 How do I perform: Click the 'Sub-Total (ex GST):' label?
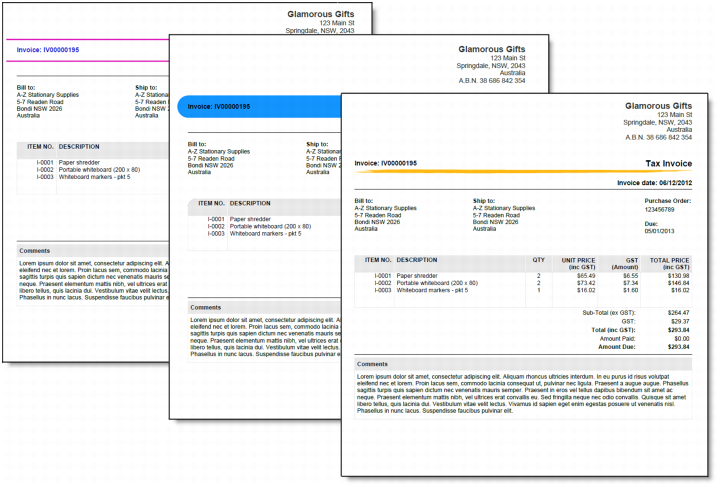click(x=609, y=313)
